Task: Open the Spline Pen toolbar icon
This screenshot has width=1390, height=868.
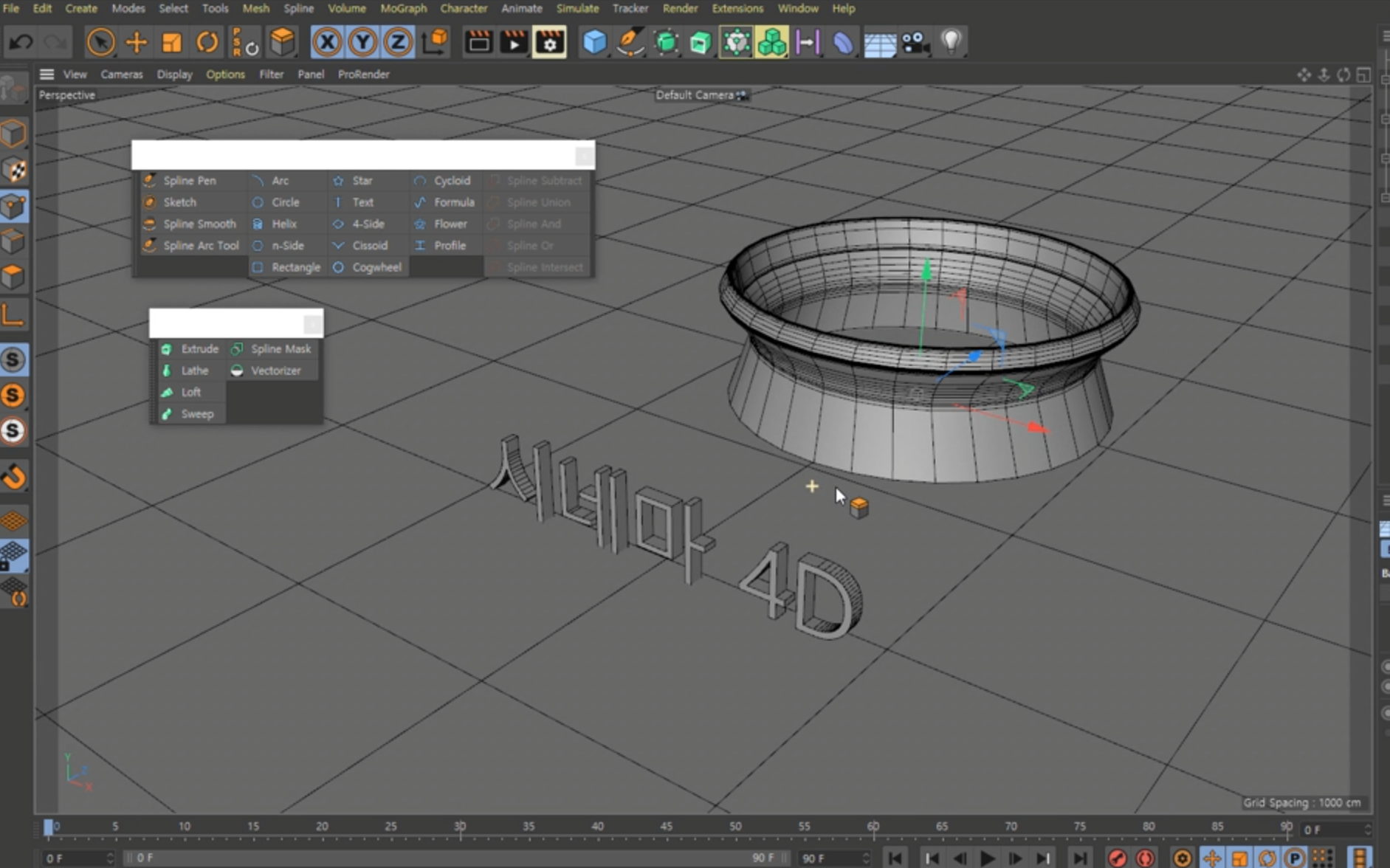Action: click(630, 42)
